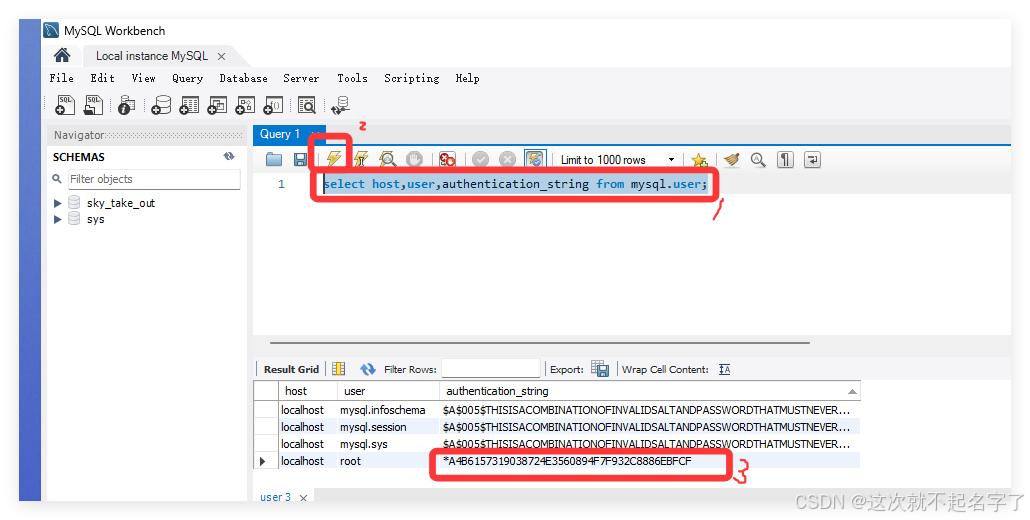
Task: Expand the sys schema
Action: click(x=58, y=219)
